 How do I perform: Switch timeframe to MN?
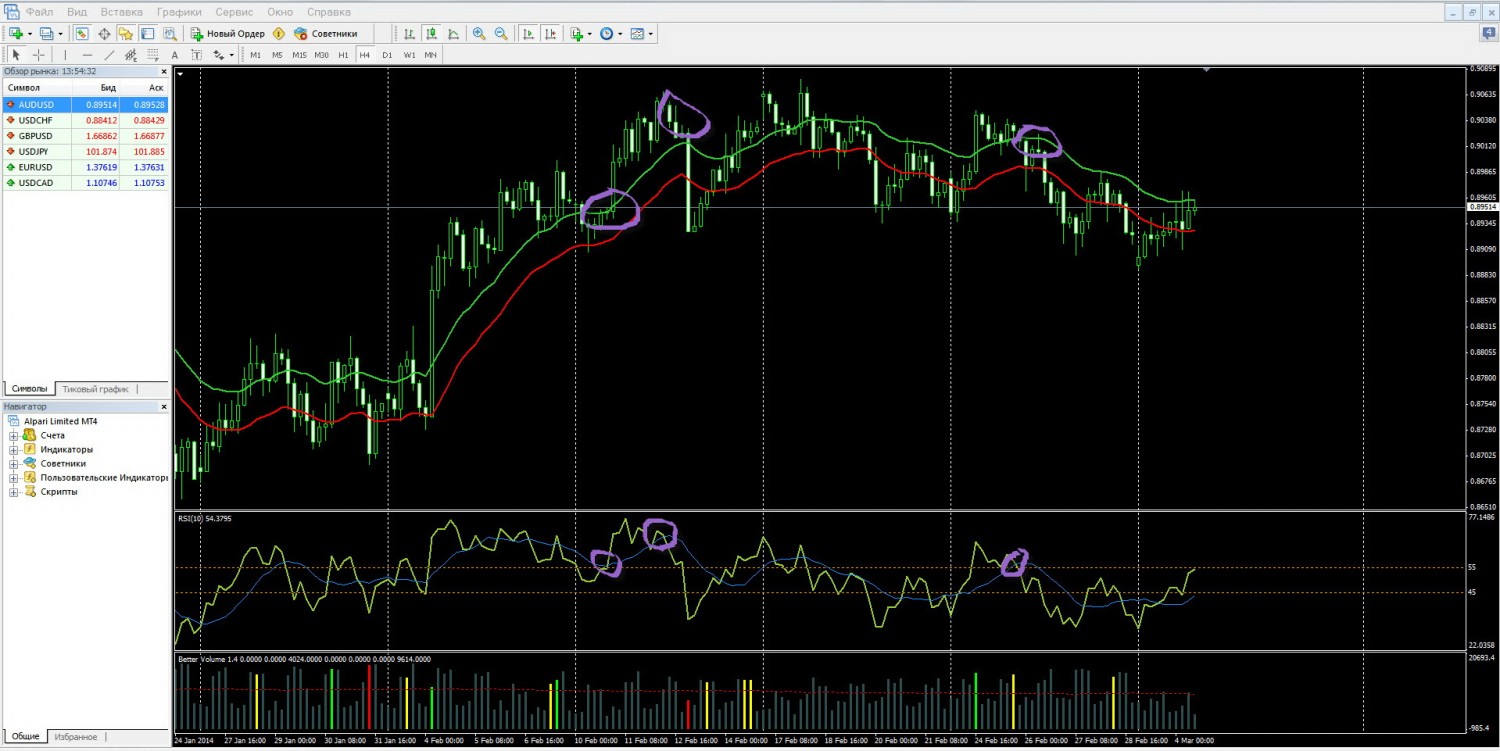tap(430, 55)
